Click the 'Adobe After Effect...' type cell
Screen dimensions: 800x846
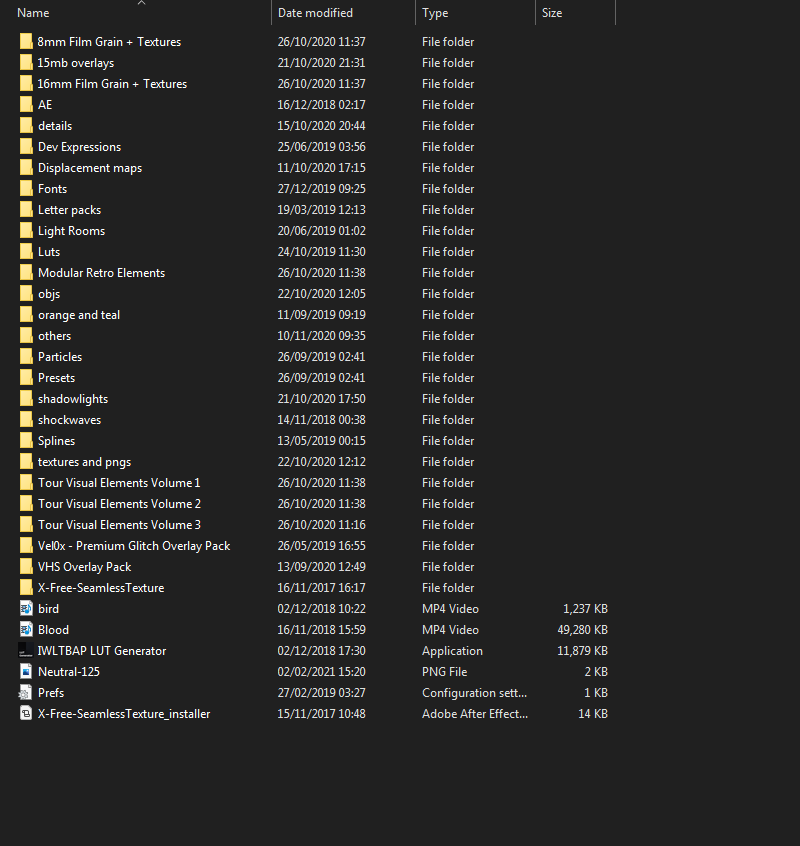475,714
